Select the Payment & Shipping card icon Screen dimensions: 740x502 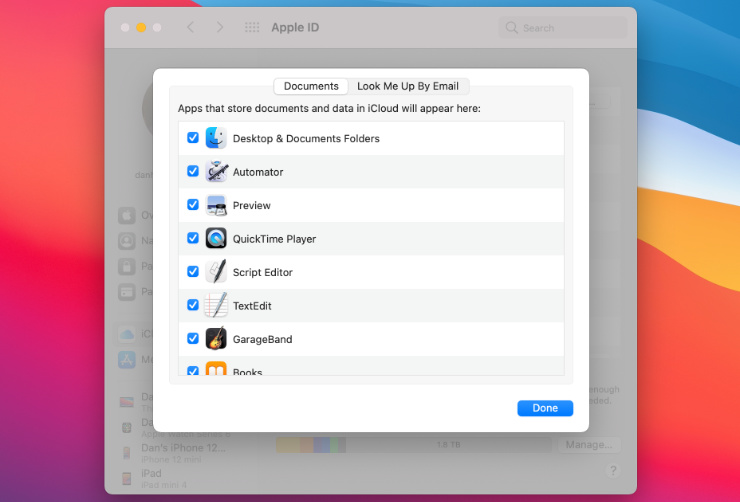click(x=126, y=292)
